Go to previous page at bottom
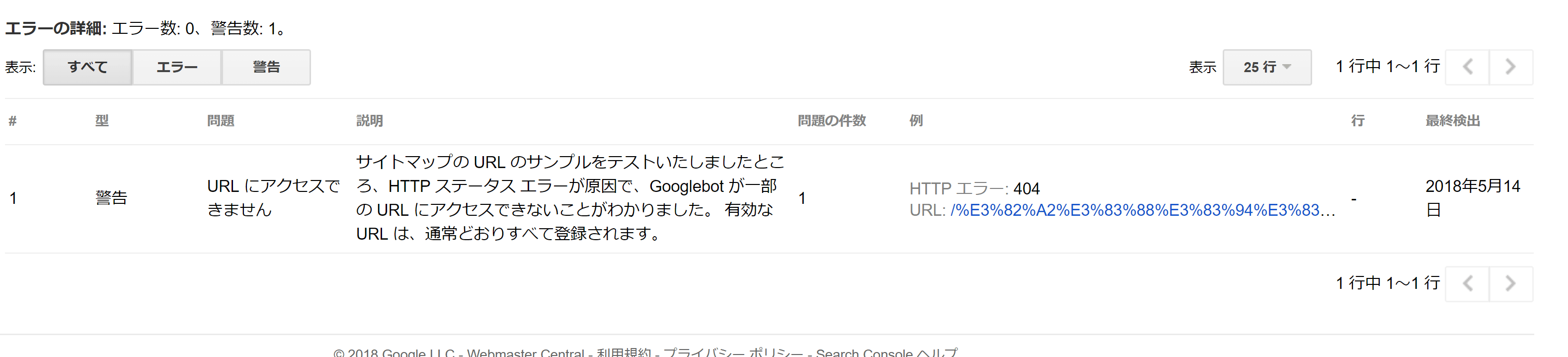 pyautogui.click(x=1468, y=283)
